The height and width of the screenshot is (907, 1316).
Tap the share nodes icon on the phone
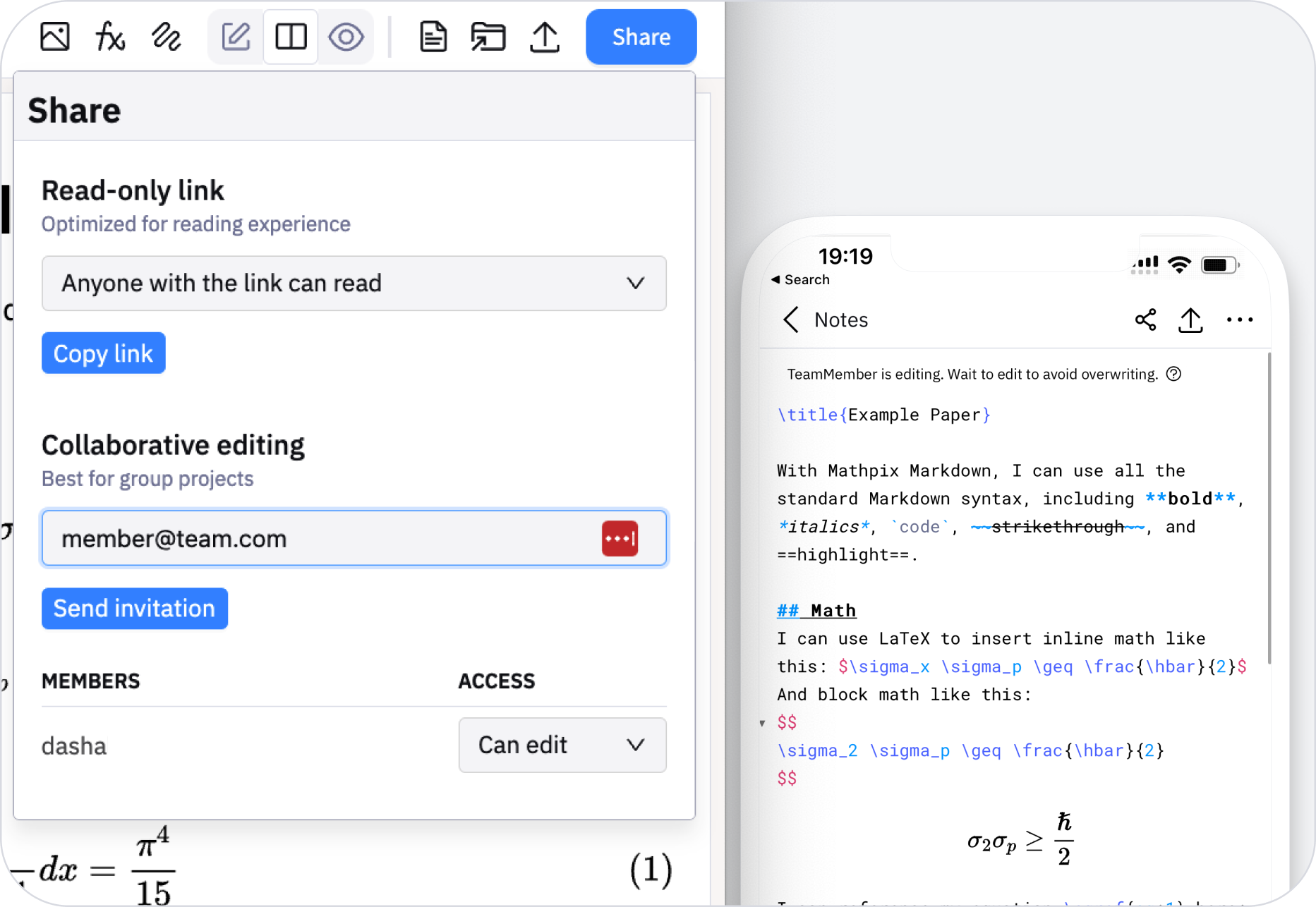[1145, 319]
